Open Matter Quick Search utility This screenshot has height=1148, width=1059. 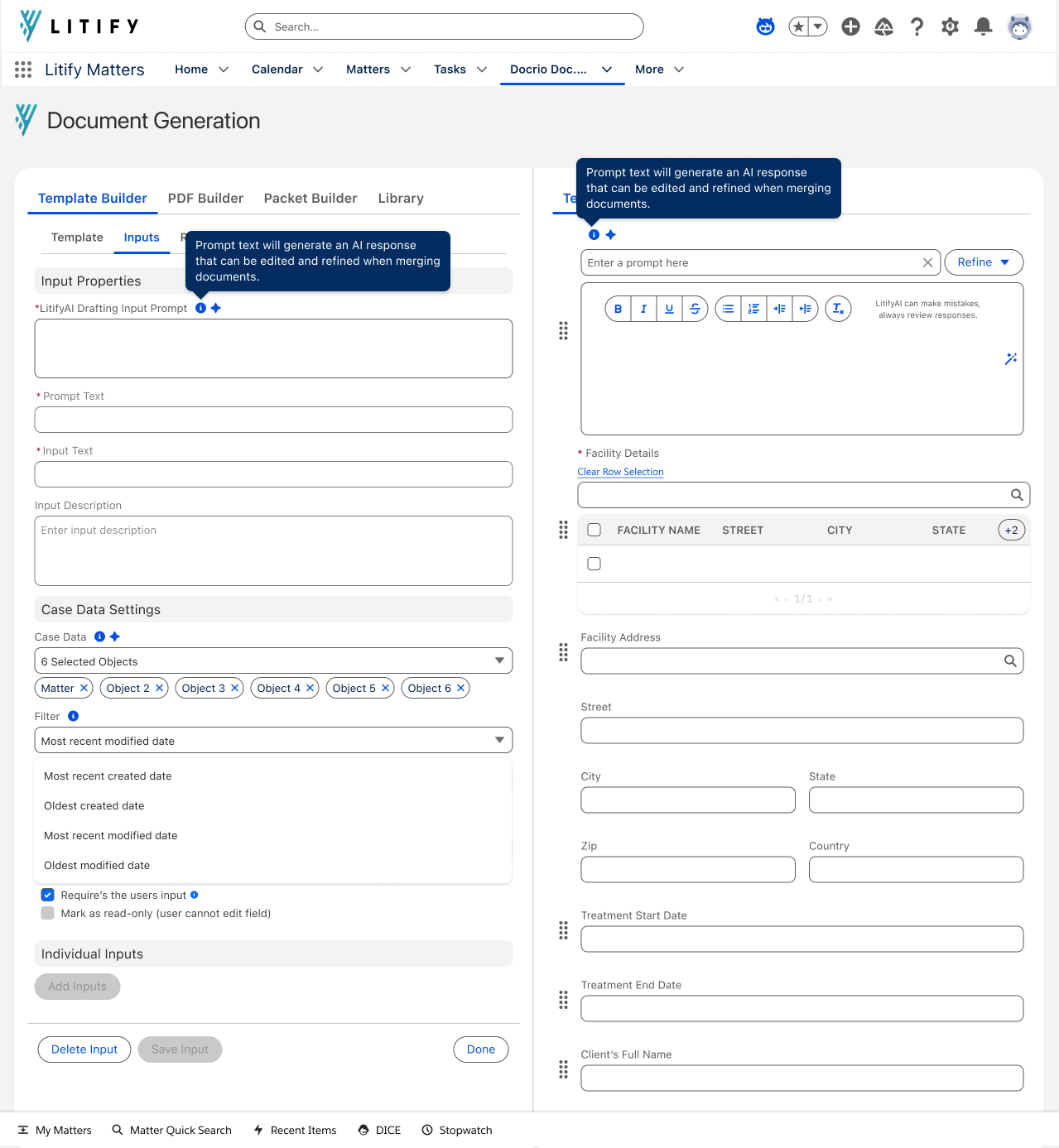coord(171,1130)
